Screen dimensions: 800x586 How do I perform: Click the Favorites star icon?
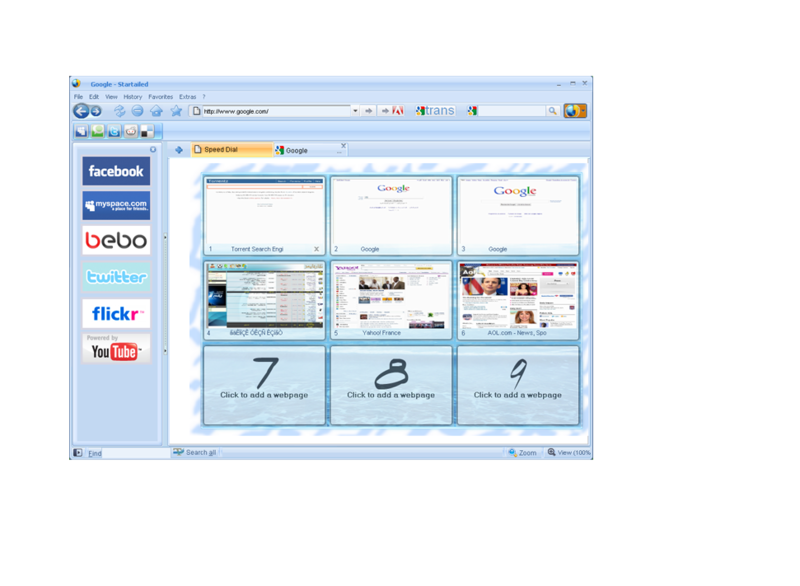[x=174, y=111]
